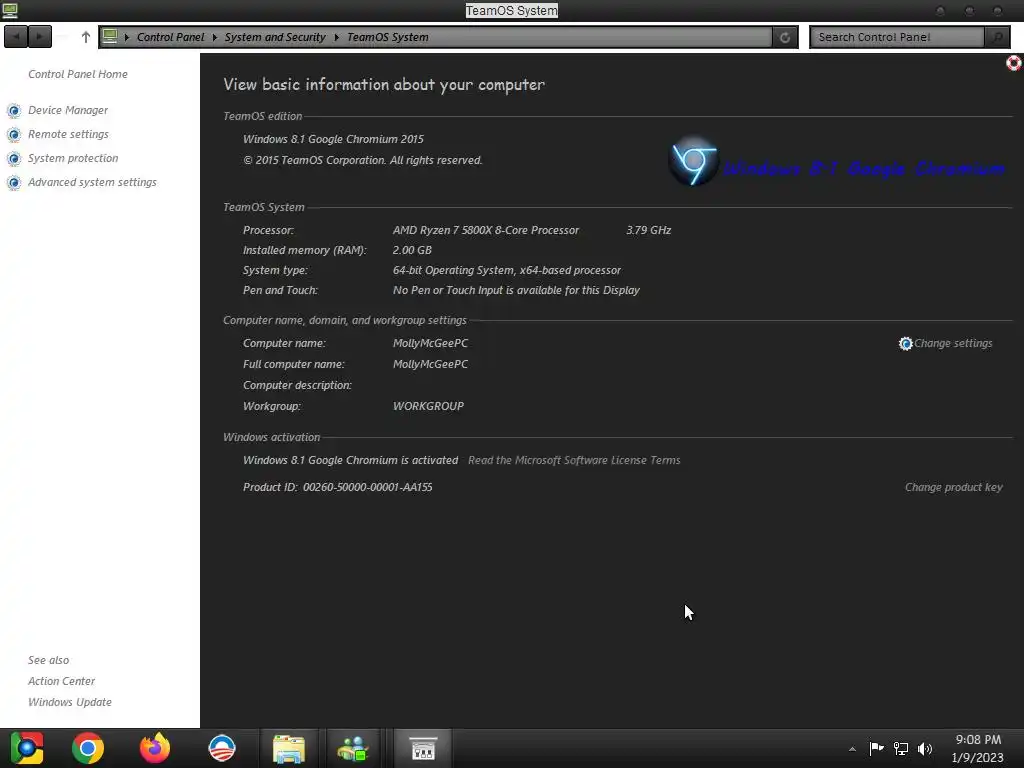Read the Microsoft Software License Terms
Image resolution: width=1024 pixels, height=768 pixels.
pyautogui.click(x=574, y=460)
